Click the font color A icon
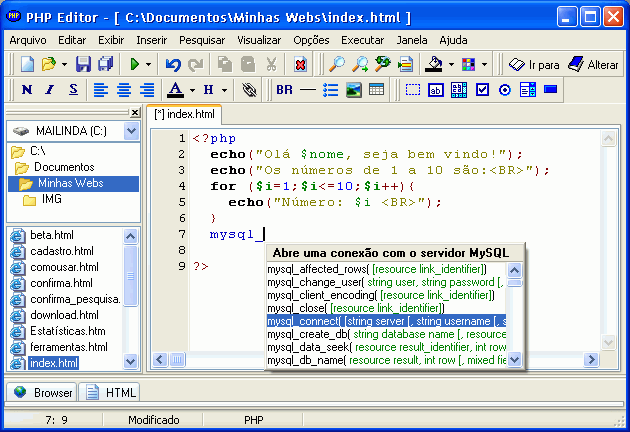Screen dimensions: 630x432 [176, 89]
